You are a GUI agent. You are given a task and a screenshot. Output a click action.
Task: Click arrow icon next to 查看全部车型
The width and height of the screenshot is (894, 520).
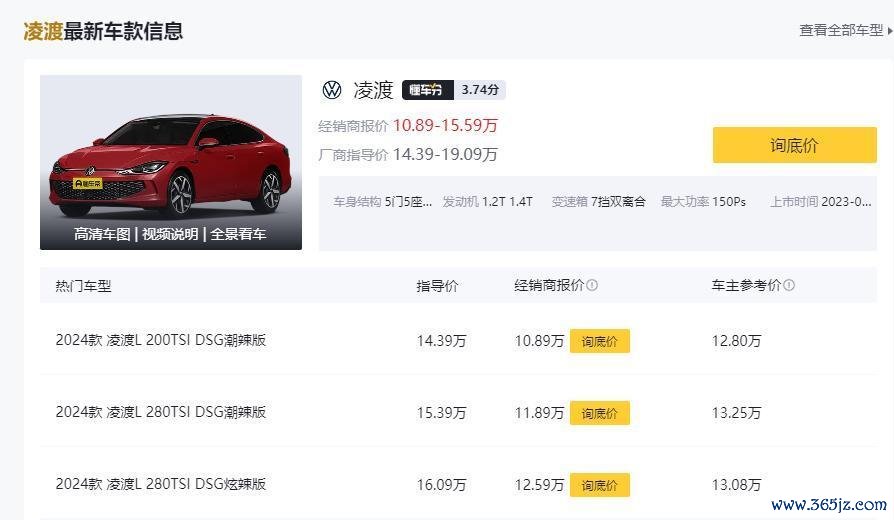[889, 31]
